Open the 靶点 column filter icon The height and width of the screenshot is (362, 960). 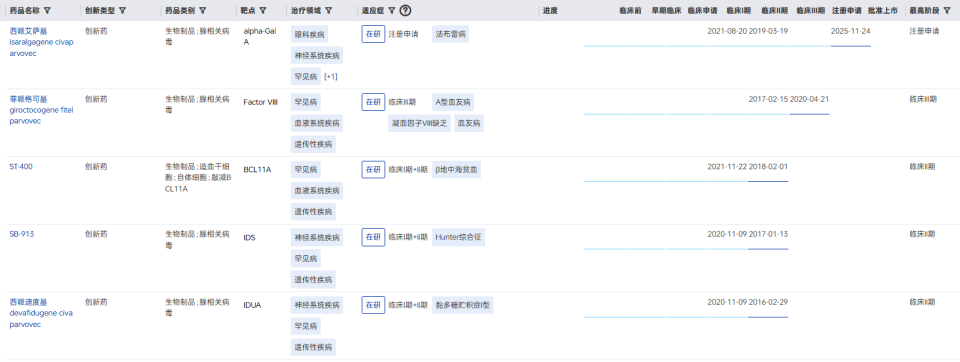click(263, 10)
